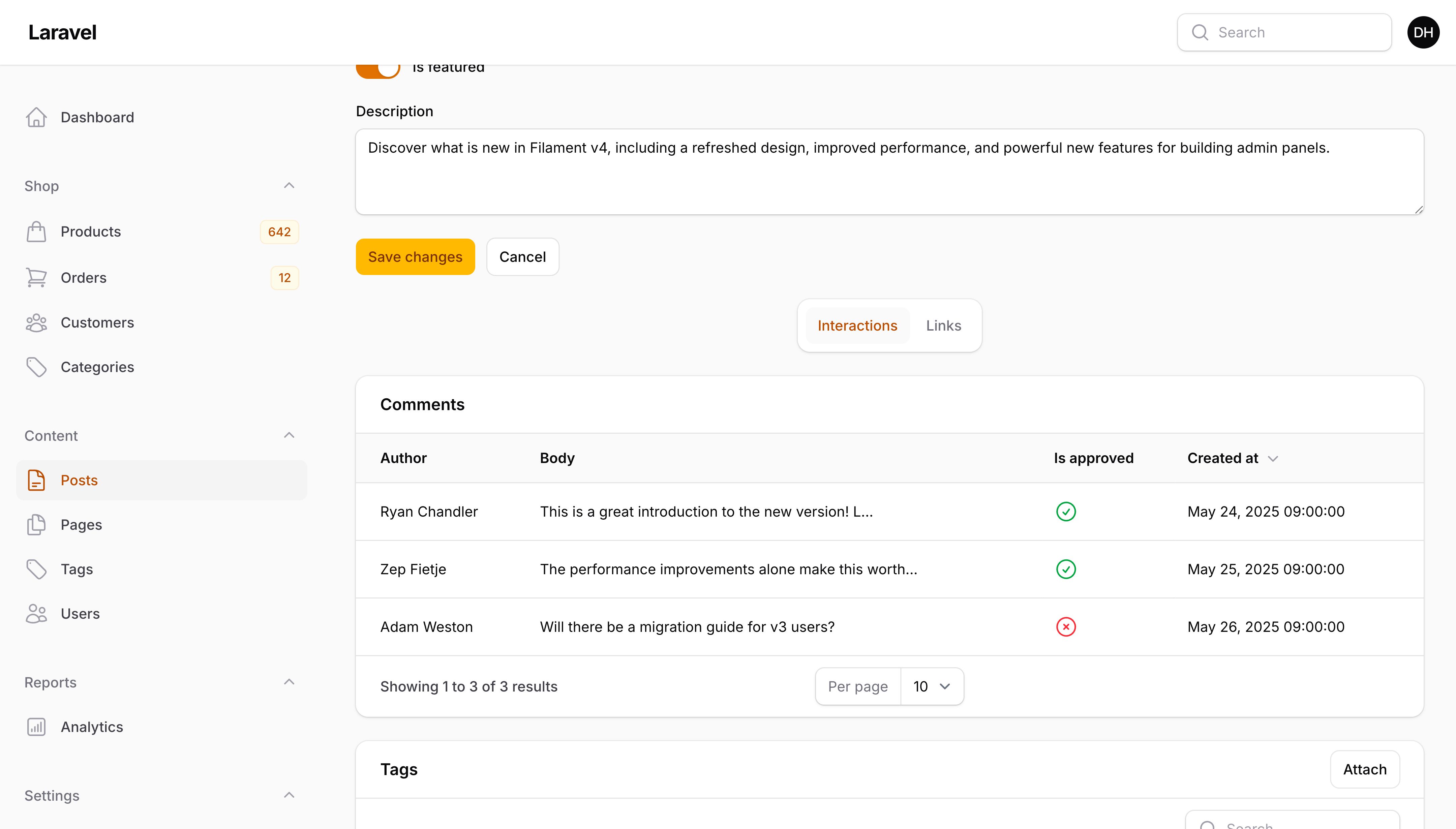
Task: Click the magnifier icon in global search
Action: pyautogui.click(x=1200, y=32)
